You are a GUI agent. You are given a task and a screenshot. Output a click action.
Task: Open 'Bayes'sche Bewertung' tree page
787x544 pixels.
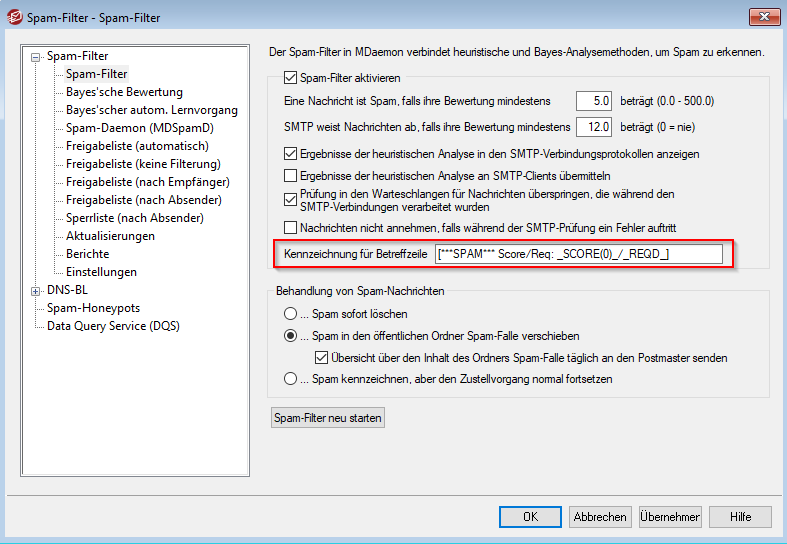124,92
